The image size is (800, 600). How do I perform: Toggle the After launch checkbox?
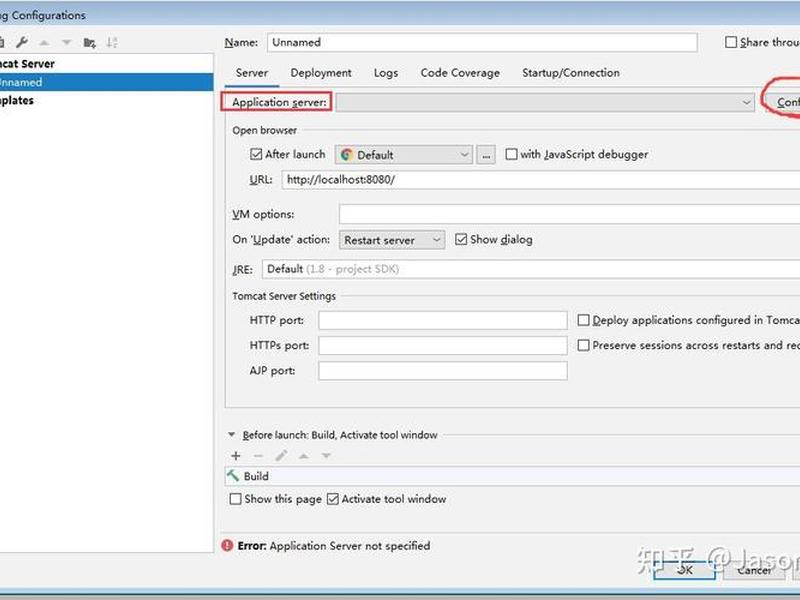256,154
